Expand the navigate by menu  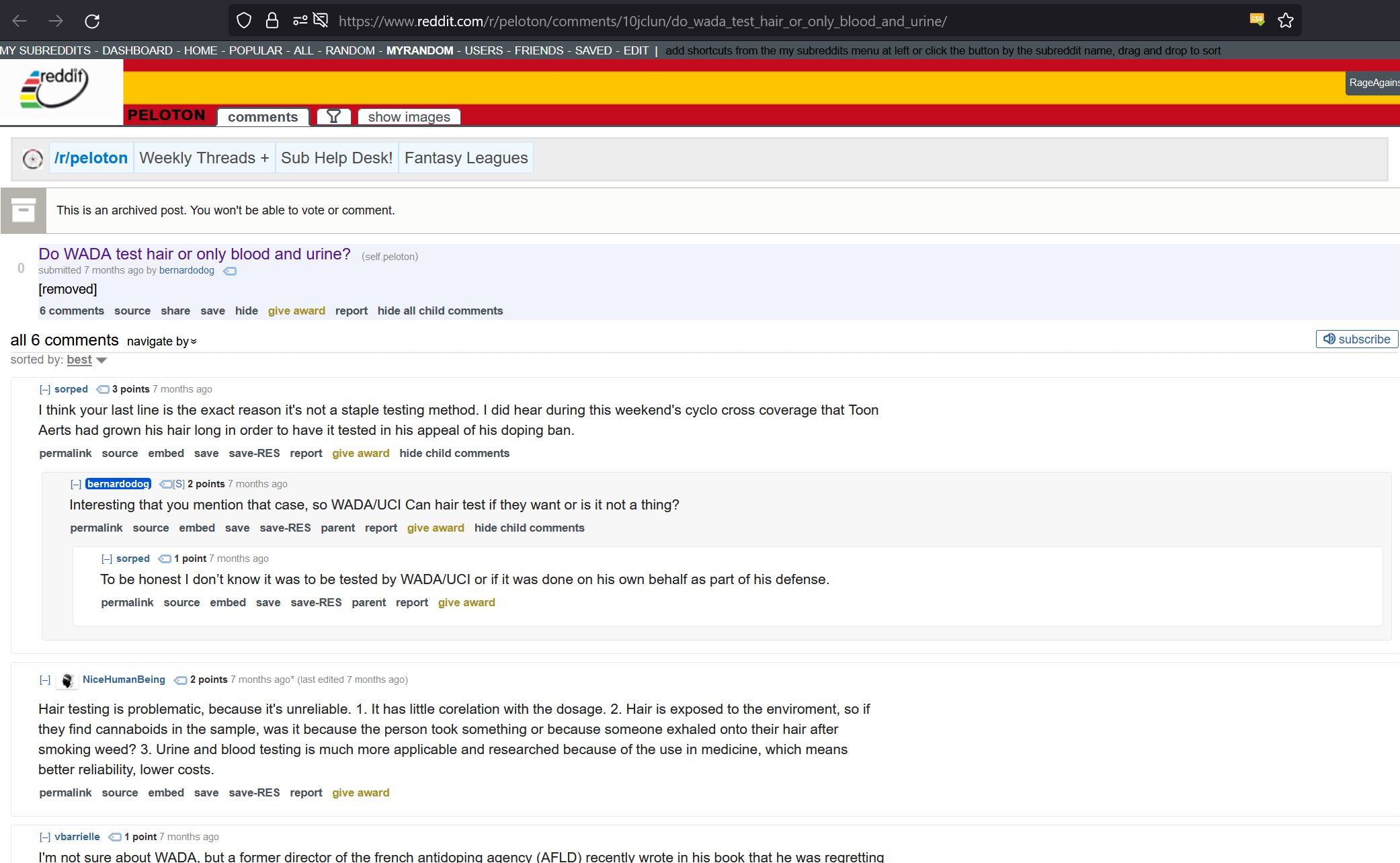click(162, 341)
